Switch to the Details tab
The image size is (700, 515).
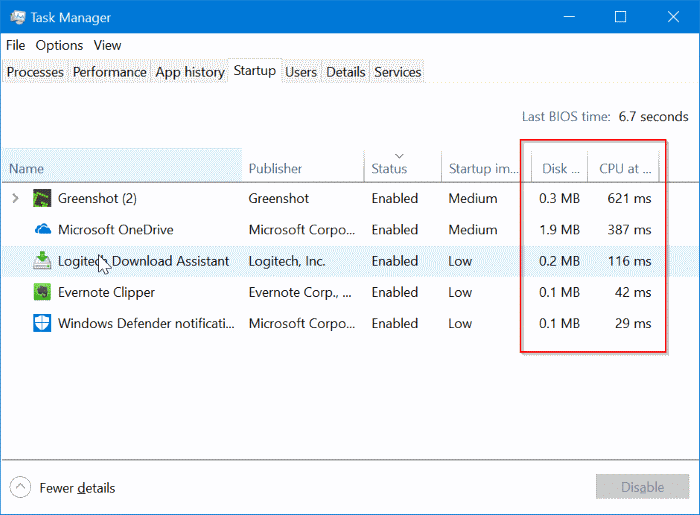tap(346, 72)
